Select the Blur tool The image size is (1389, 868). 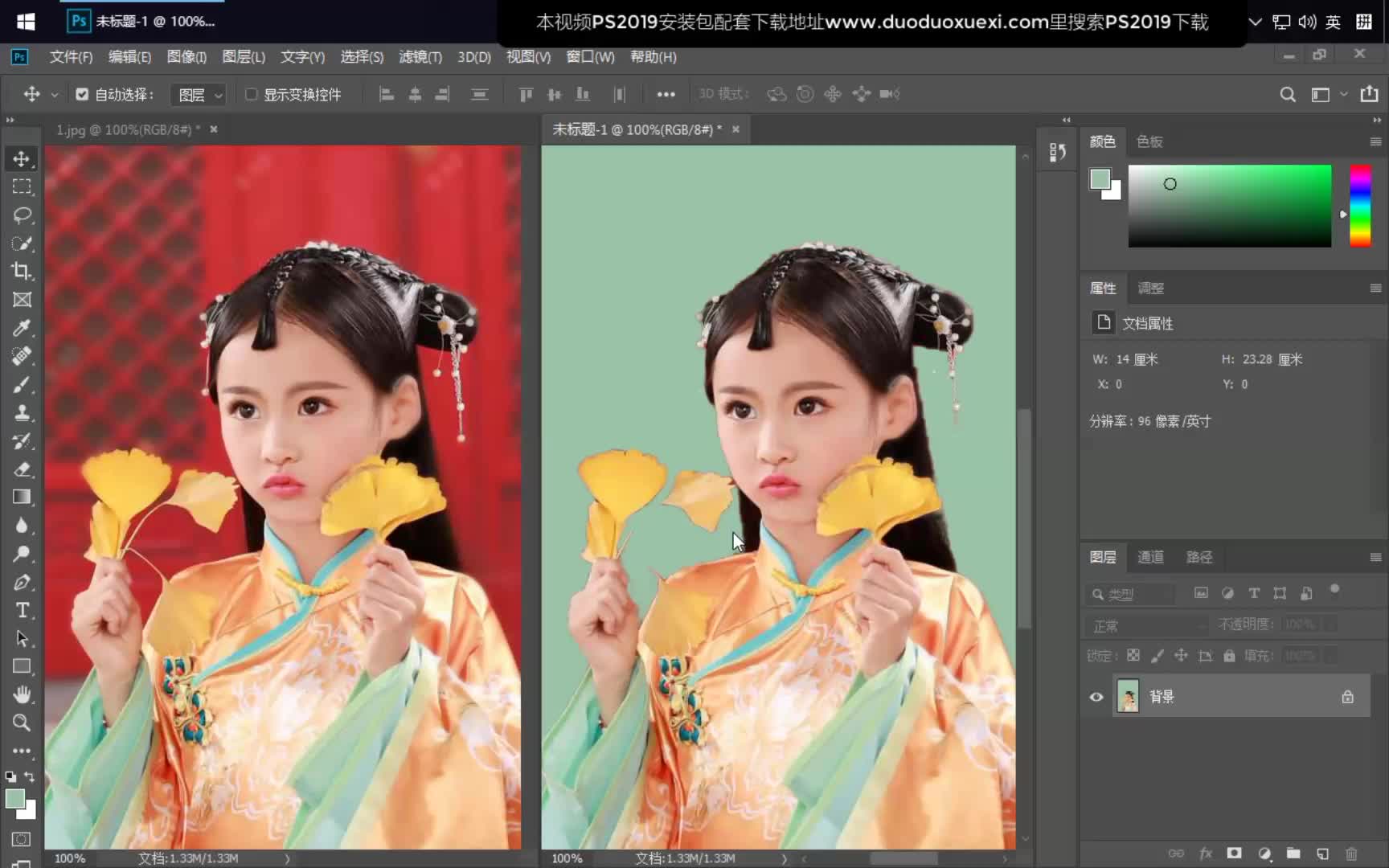click(22, 525)
